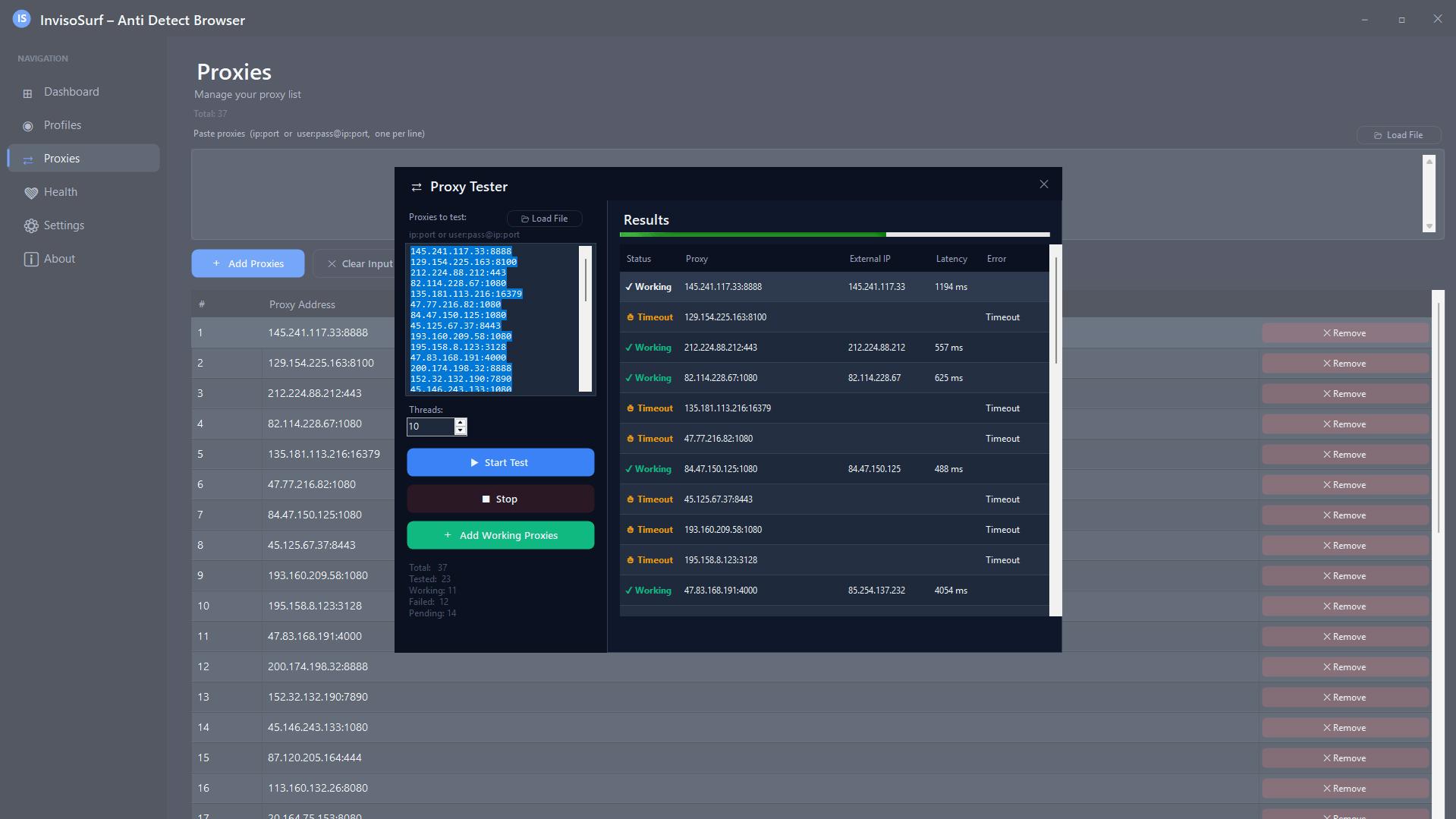
Task: Click the Working checkmark for 84.47.150.125:1080
Action: tap(628, 469)
